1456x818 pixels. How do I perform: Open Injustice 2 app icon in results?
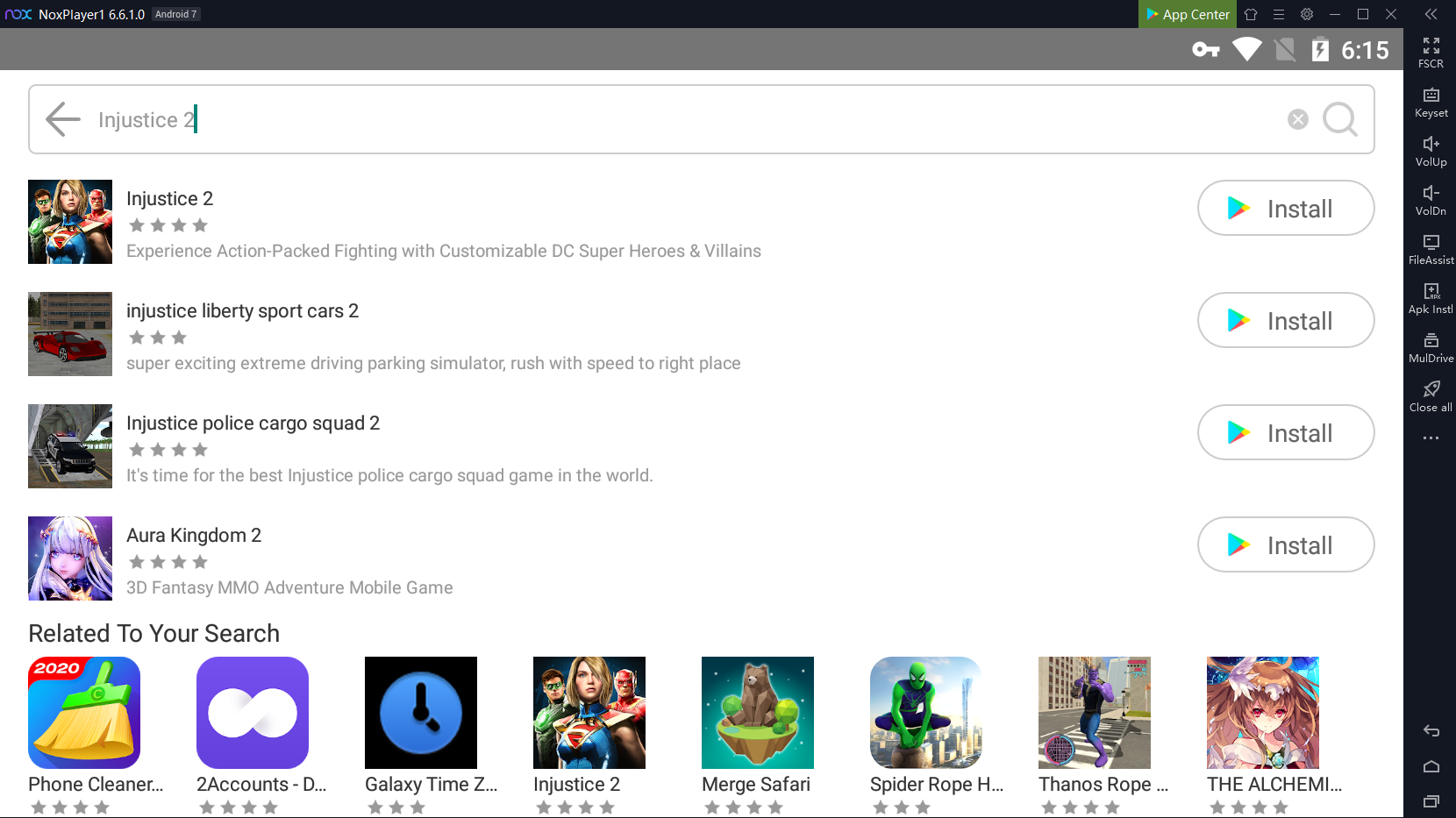pyautogui.click(x=70, y=222)
